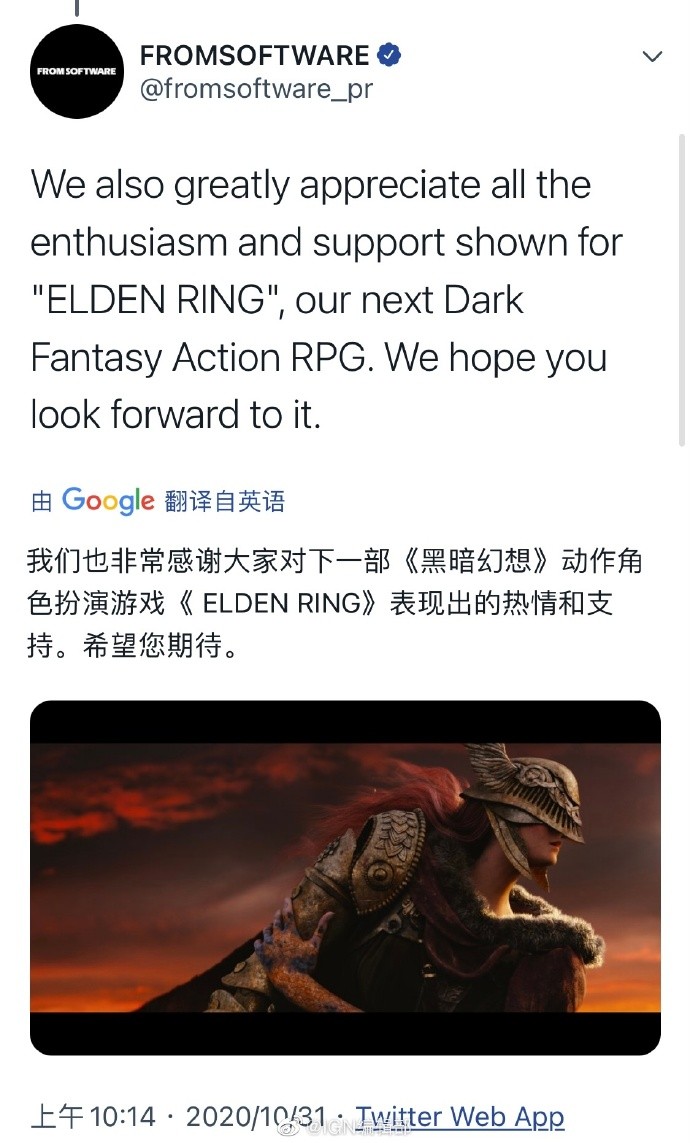Click the 上午10:14 timestamp
690x1143 pixels.
pyautogui.click(x=93, y=1117)
